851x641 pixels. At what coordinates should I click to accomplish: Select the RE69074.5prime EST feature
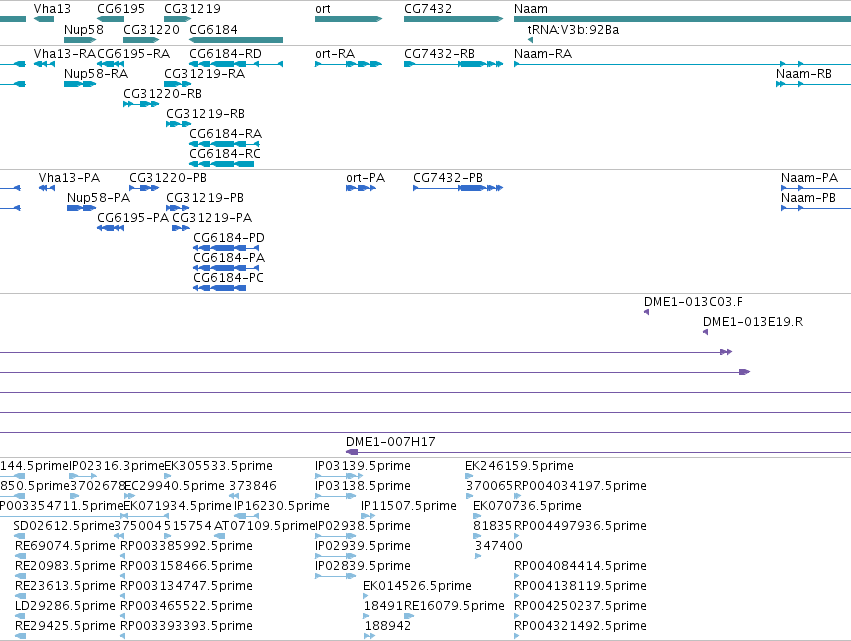[21, 556]
